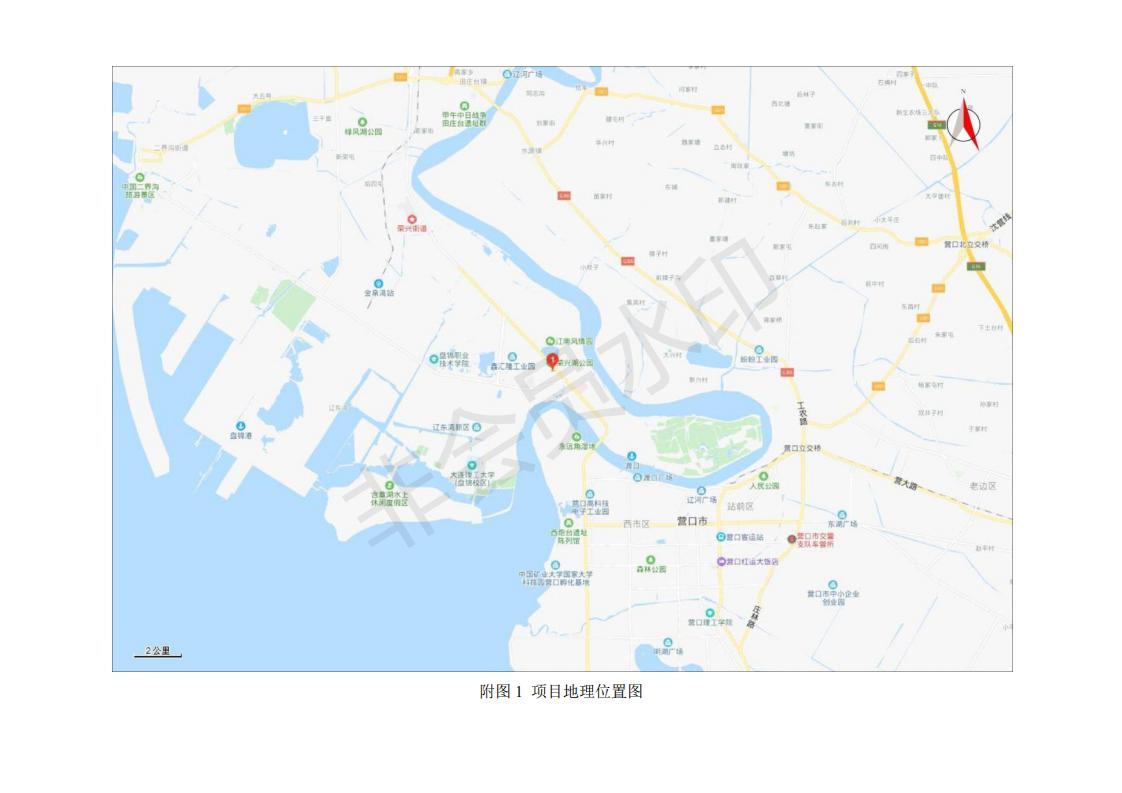The height and width of the screenshot is (793, 1122).
Task: Click the 2公里 scale bar
Action: pyautogui.click(x=158, y=651)
